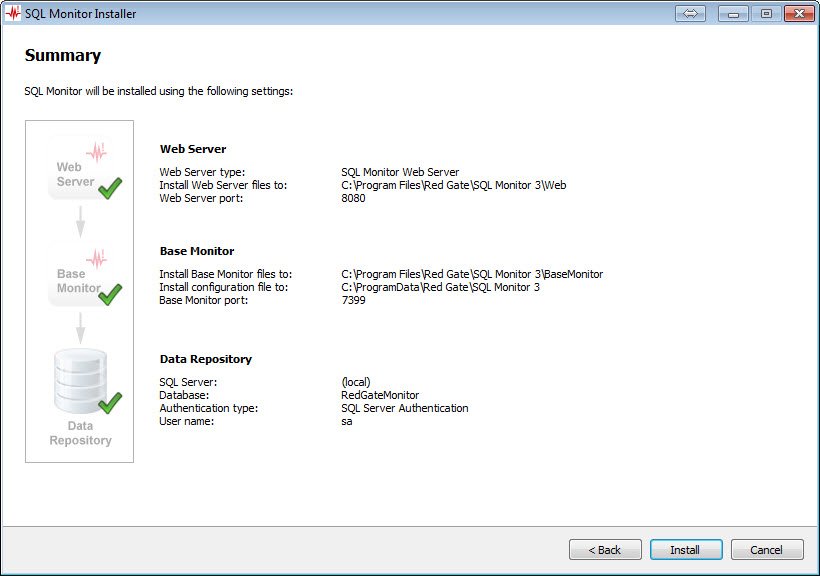Click the green checkmark on Base Monitor
This screenshot has width=820, height=576.
110,295
